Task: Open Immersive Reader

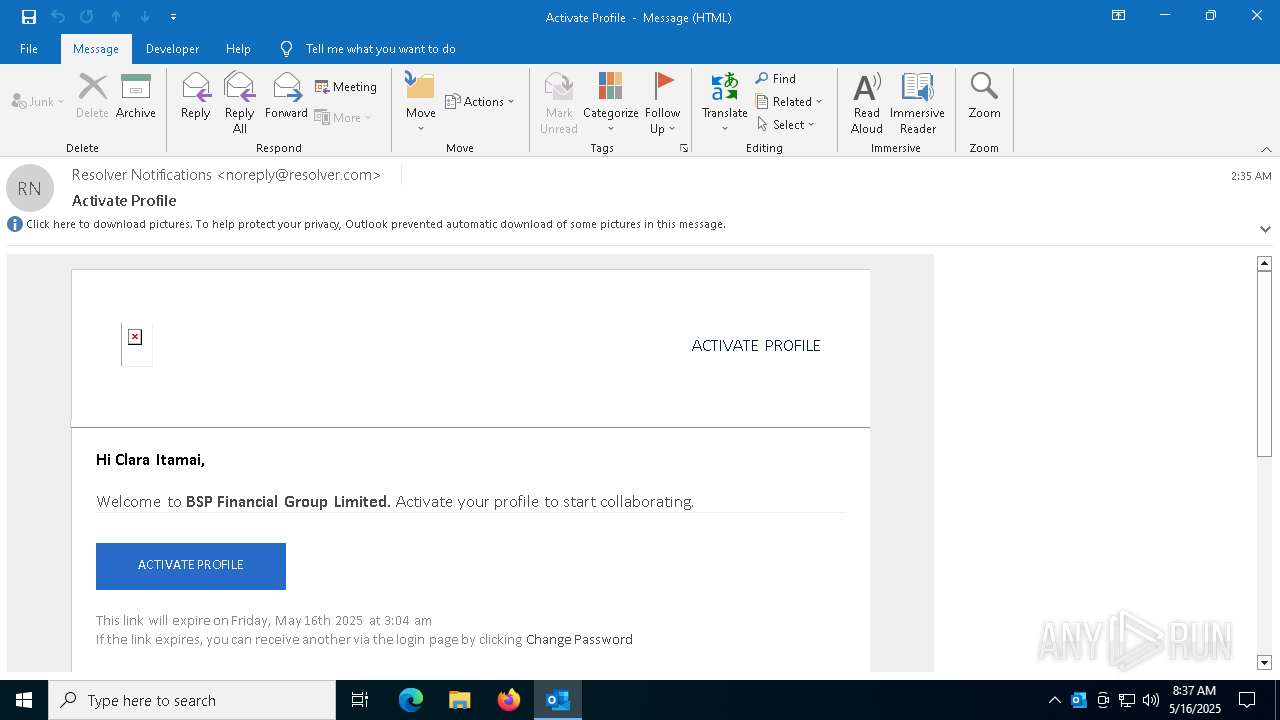Action: coord(918,103)
